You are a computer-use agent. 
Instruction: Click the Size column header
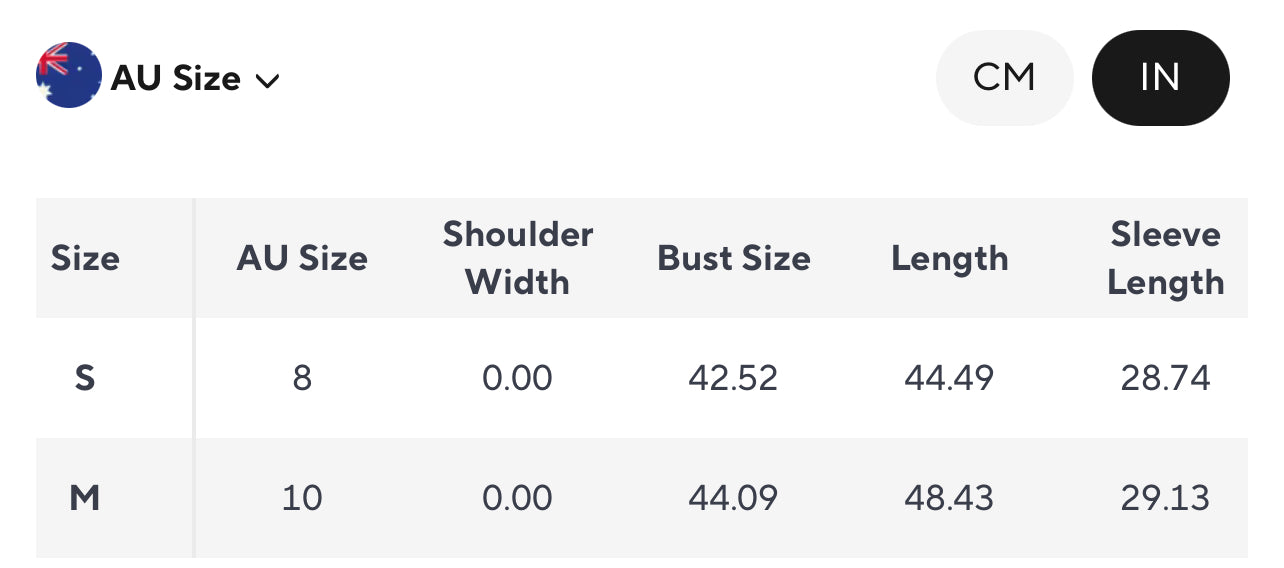coord(85,259)
